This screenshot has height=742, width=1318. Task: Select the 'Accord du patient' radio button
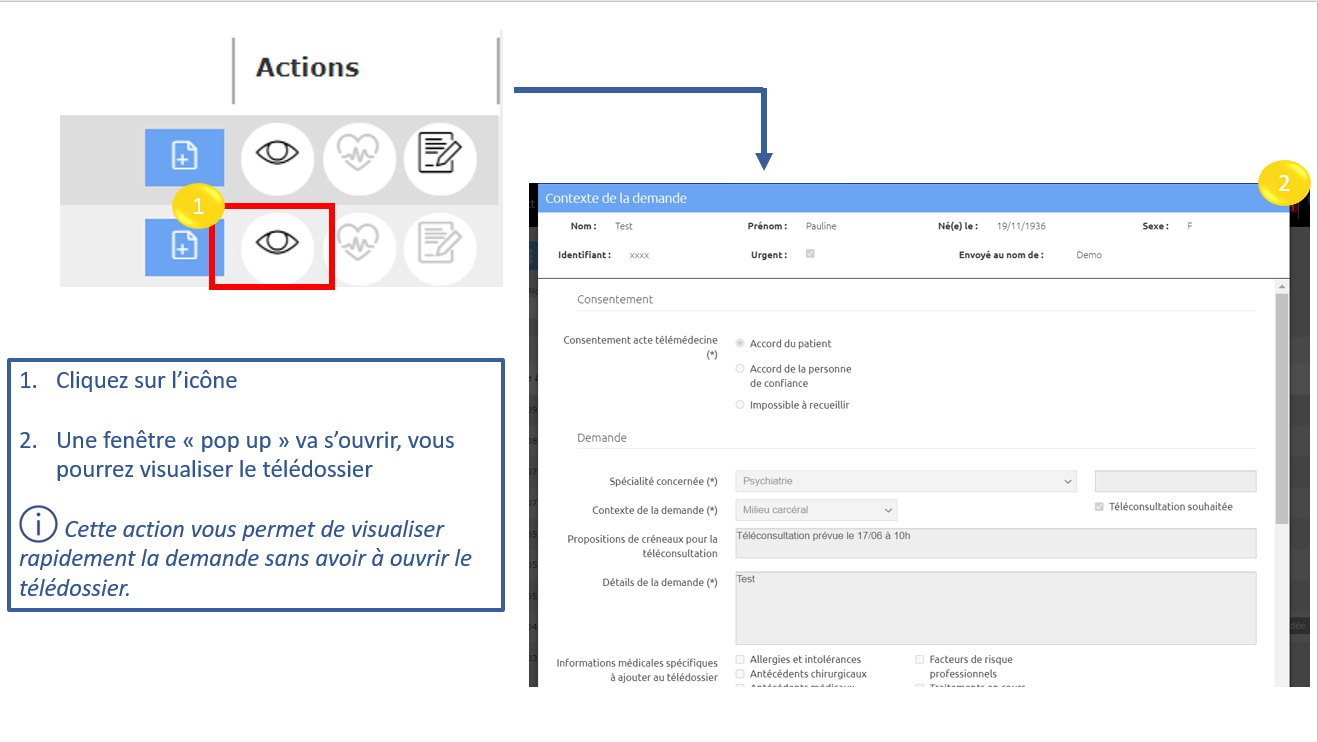[x=740, y=344]
